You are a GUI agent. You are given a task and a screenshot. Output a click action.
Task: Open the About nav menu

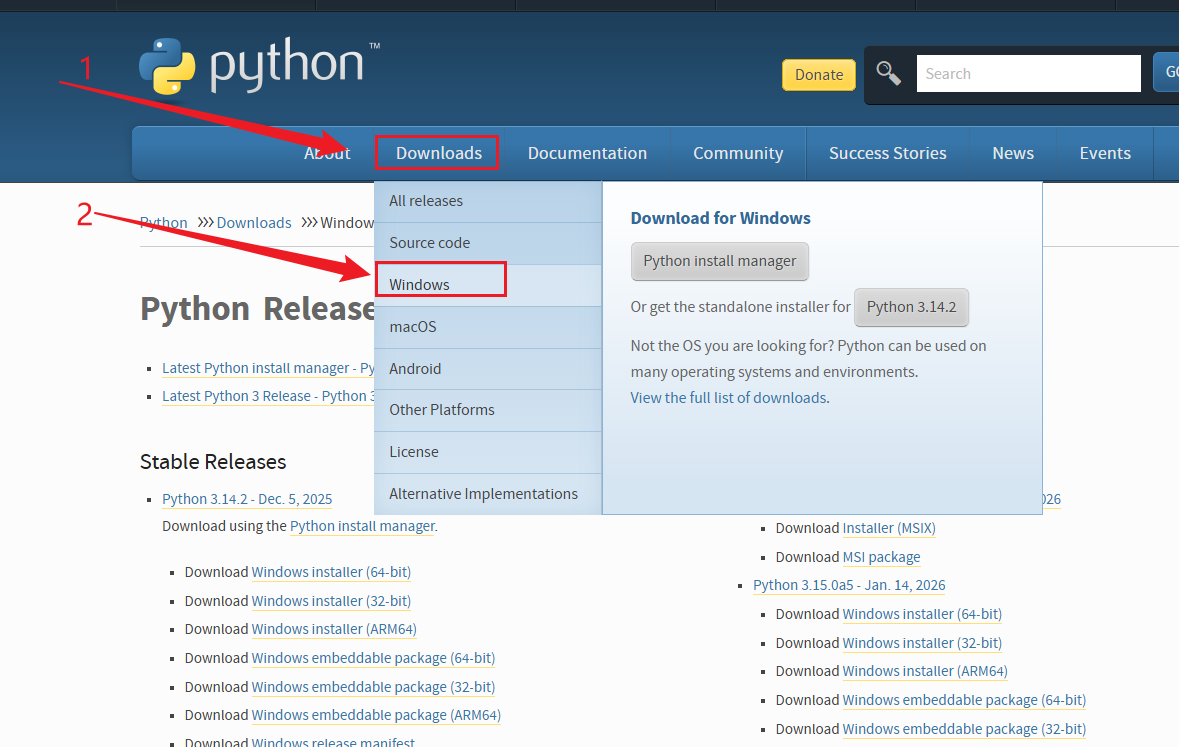[x=327, y=153]
